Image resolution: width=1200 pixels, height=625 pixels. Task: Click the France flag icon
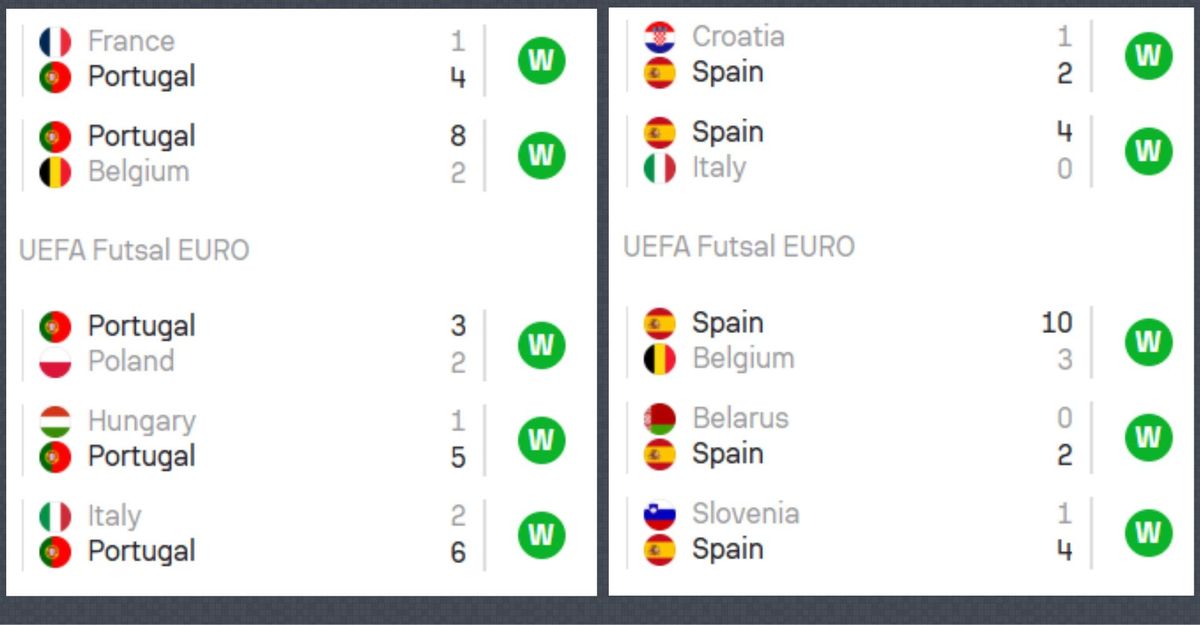55,42
